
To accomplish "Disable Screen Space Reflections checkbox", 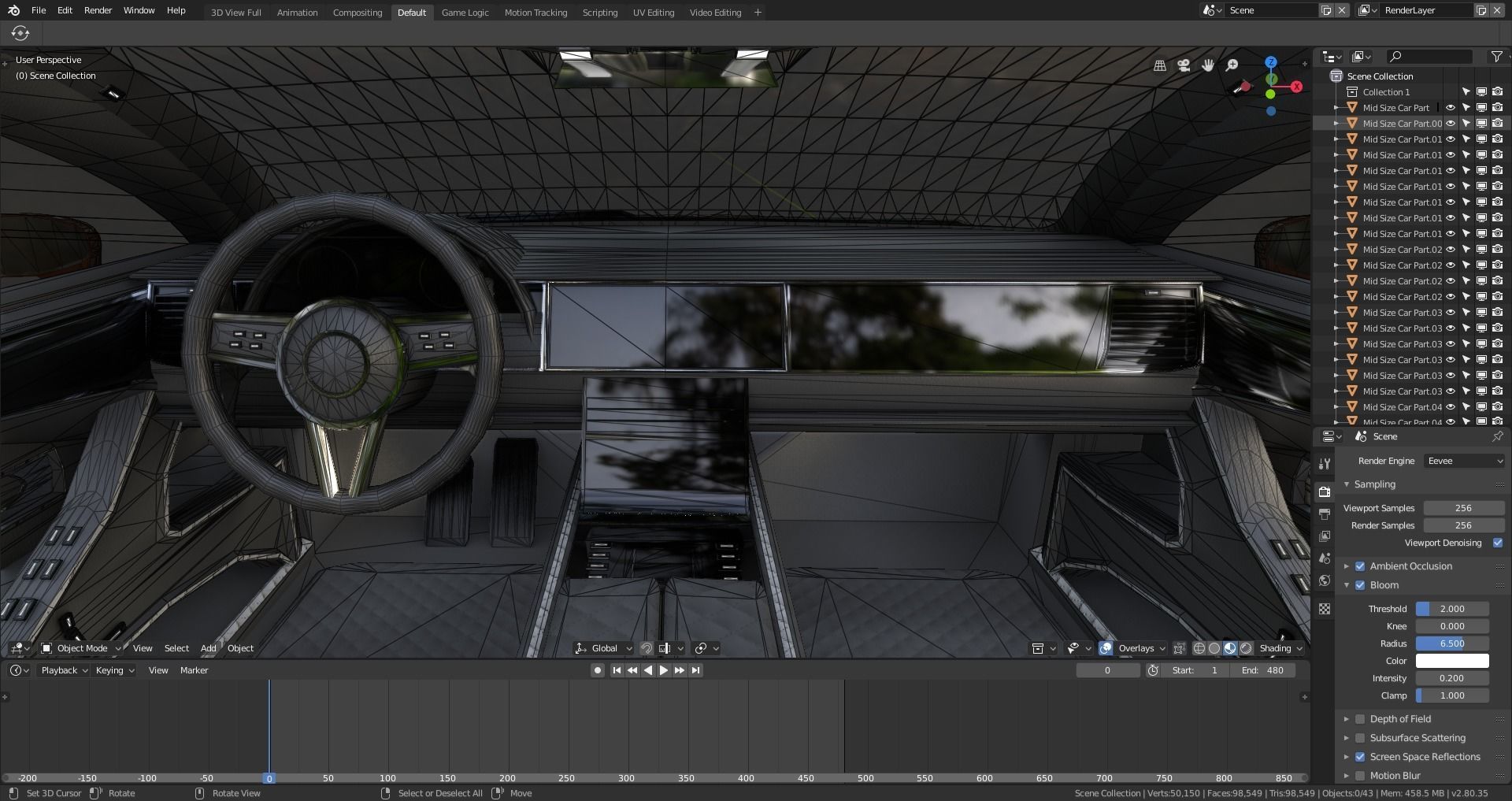I will click(x=1360, y=757).
